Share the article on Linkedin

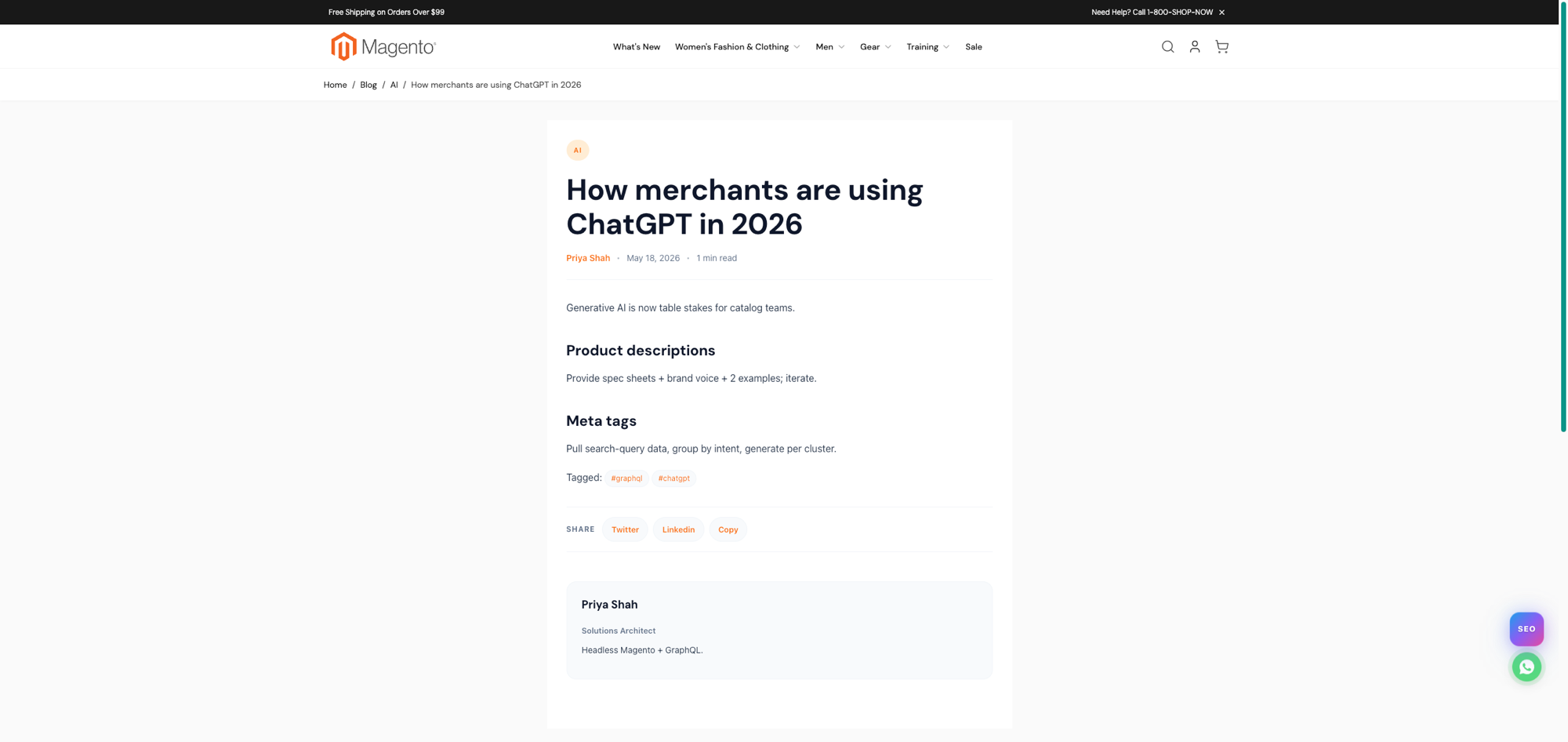[678, 529]
